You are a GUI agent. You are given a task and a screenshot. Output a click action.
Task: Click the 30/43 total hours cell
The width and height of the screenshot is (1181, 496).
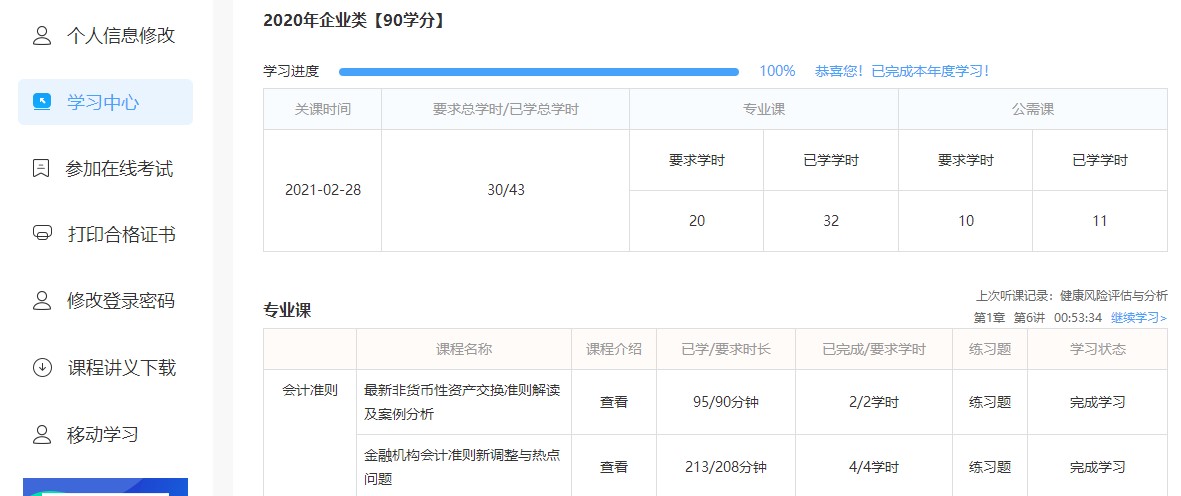coord(505,190)
